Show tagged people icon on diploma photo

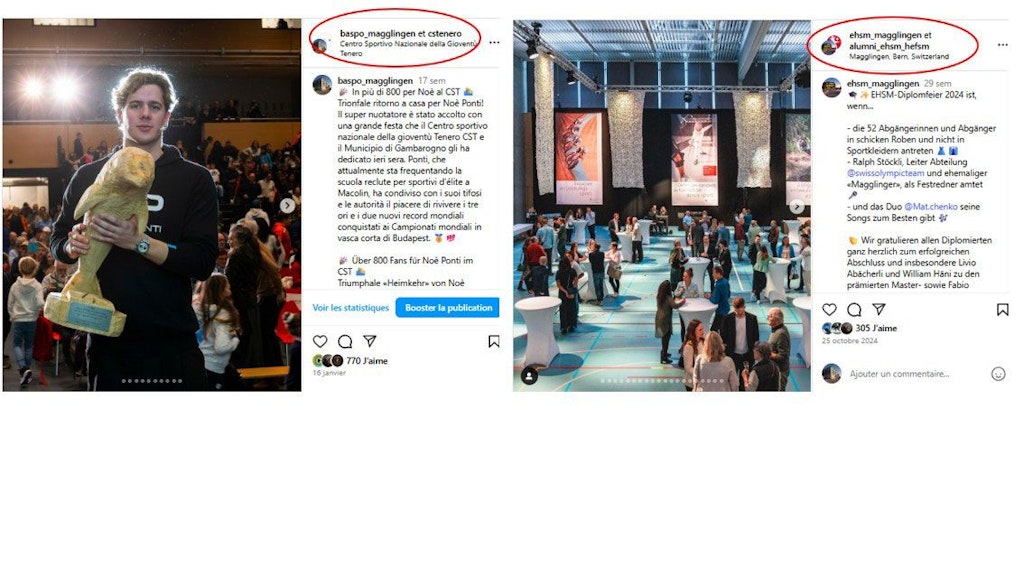[x=530, y=376]
